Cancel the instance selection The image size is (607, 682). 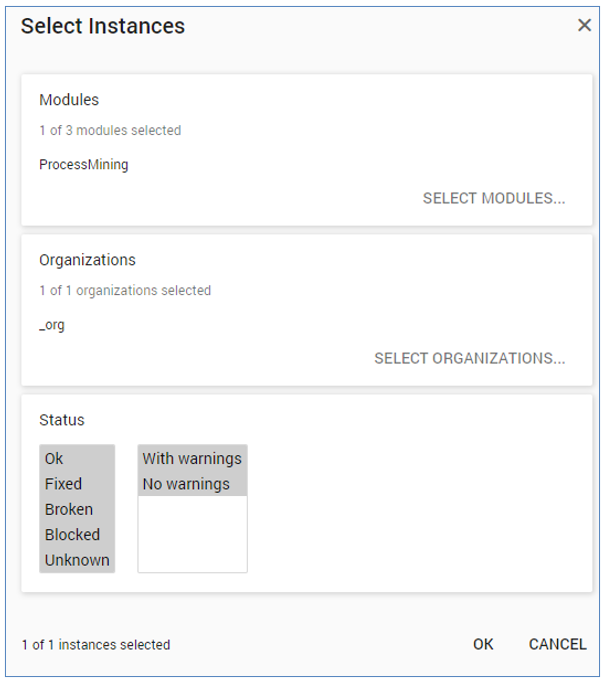point(557,644)
